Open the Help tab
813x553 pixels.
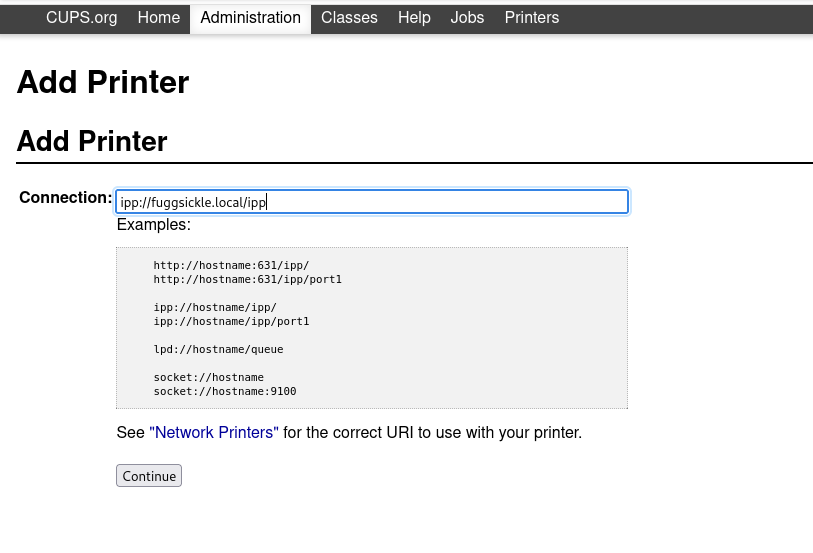414,18
